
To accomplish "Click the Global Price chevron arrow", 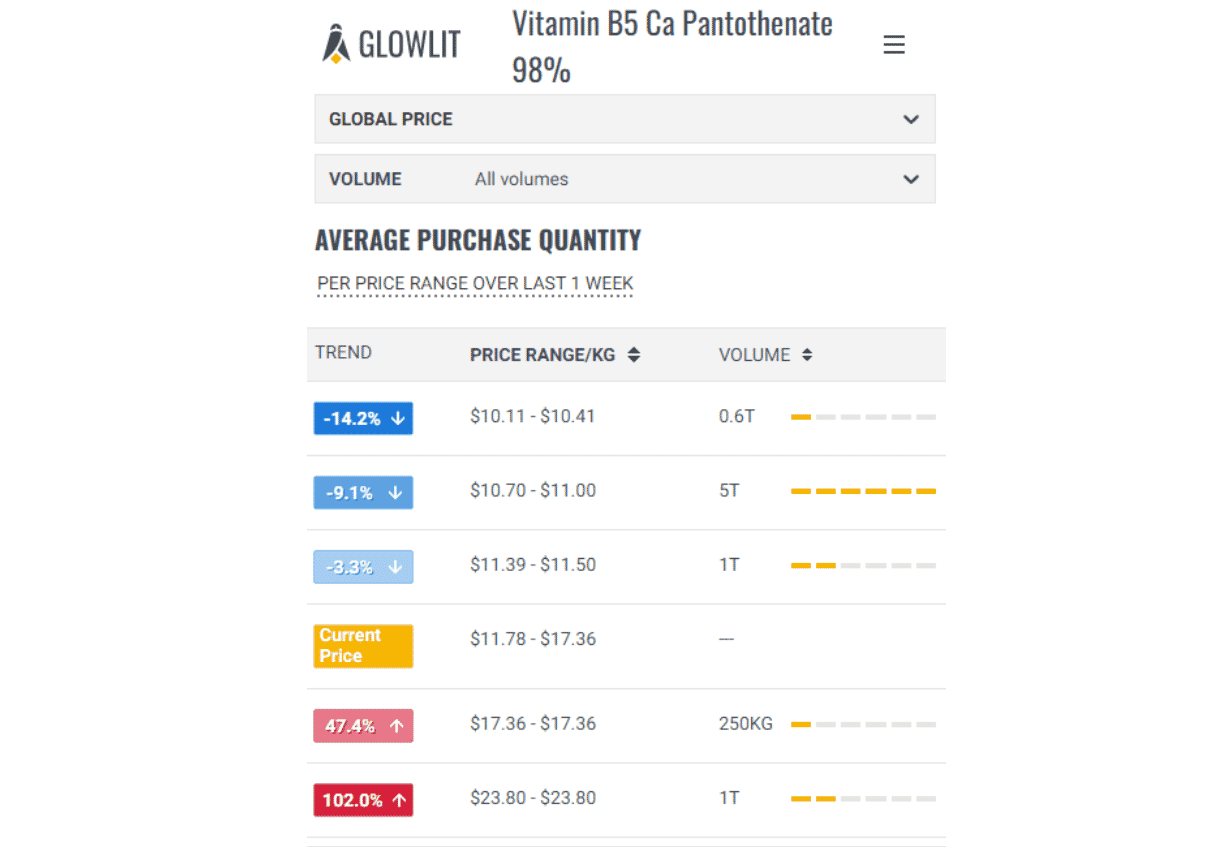I will pyautogui.click(x=911, y=119).
